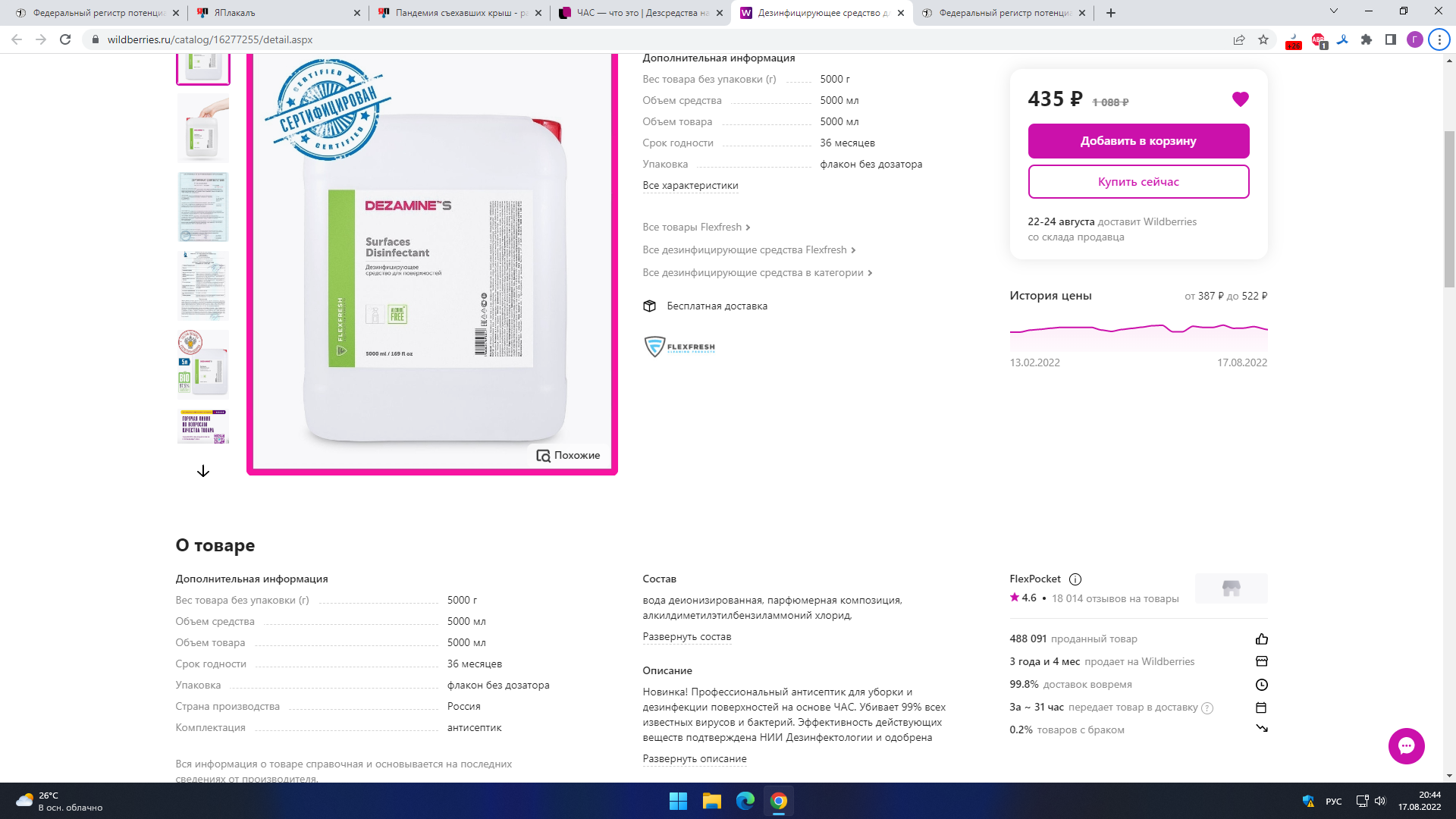
Task: Click Купить сейчас button
Action: [1138, 182]
